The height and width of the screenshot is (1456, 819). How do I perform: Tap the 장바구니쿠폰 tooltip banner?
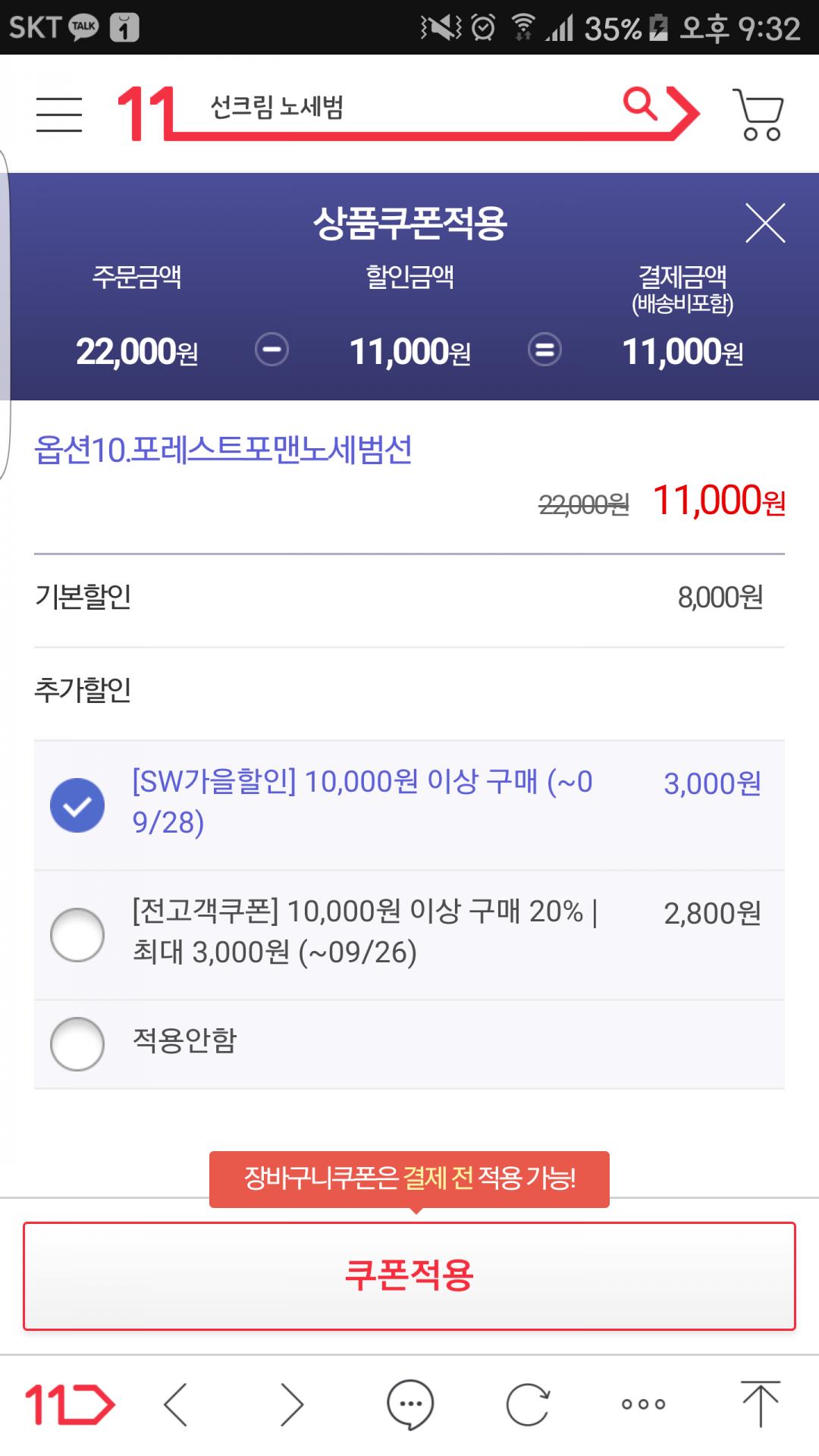[x=409, y=1178]
